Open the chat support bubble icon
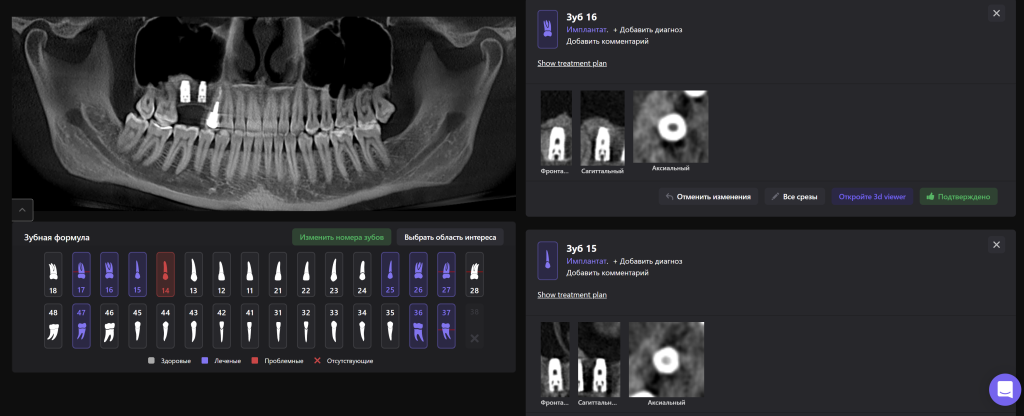The image size is (1024, 416). pos(1004,389)
